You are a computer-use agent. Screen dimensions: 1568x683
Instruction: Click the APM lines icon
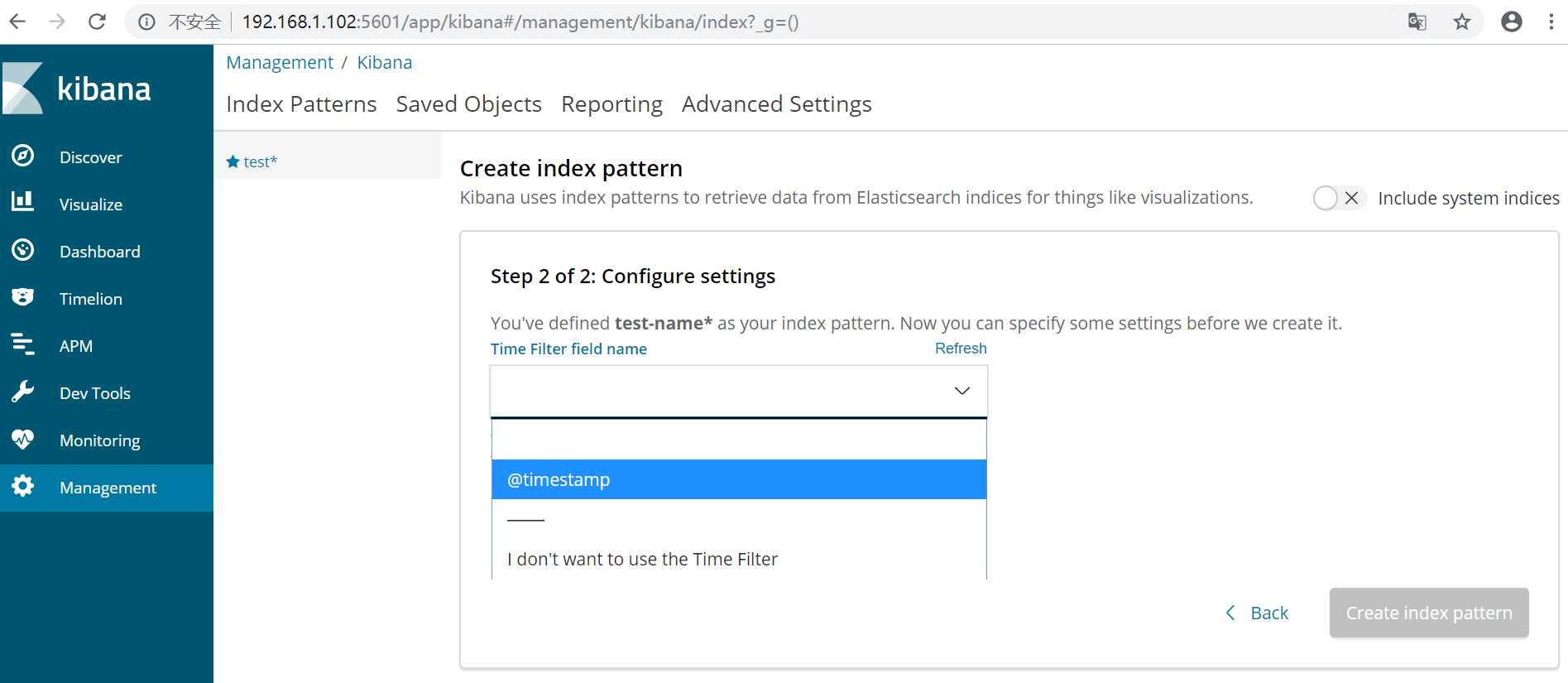point(23,344)
